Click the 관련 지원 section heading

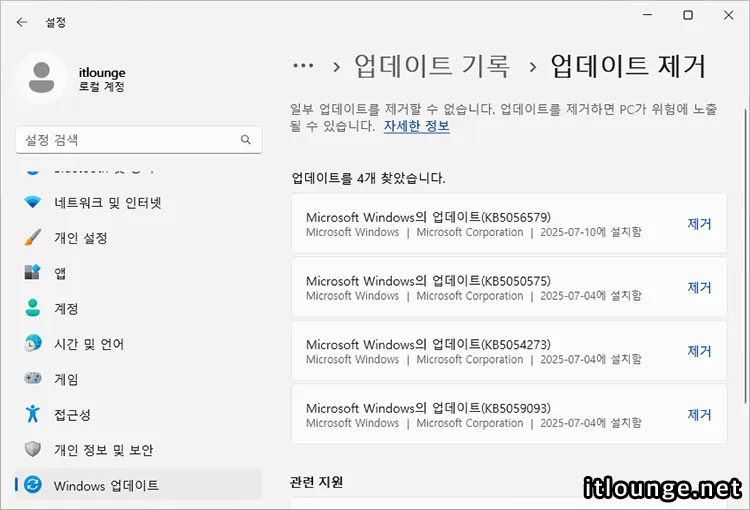(x=316, y=482)
